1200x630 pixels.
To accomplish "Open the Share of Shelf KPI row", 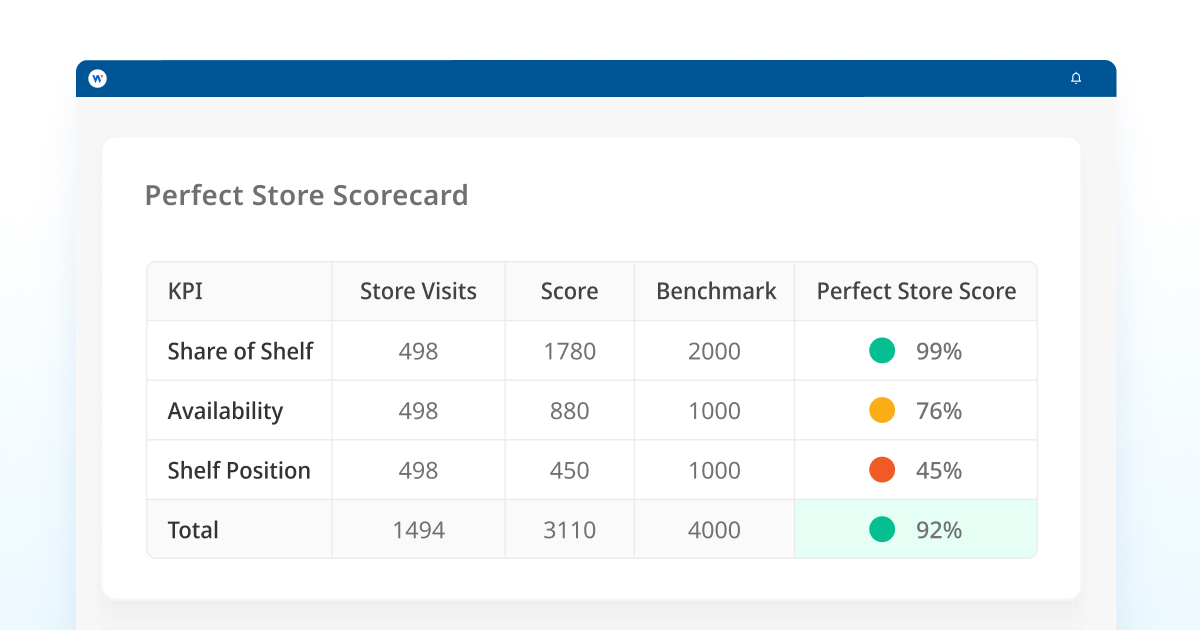I will [240, 351].
